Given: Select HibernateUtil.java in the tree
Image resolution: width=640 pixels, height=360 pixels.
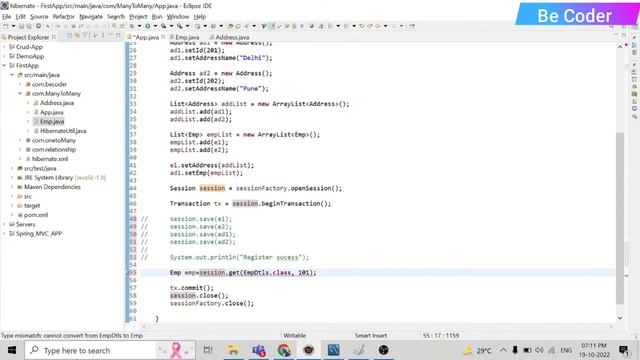Looking at the screenshot, I should [x=63, y=131].
